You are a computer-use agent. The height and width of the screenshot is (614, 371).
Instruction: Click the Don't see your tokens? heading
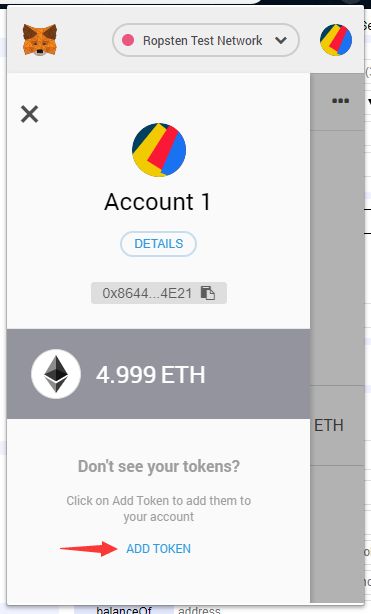[159, 466]
